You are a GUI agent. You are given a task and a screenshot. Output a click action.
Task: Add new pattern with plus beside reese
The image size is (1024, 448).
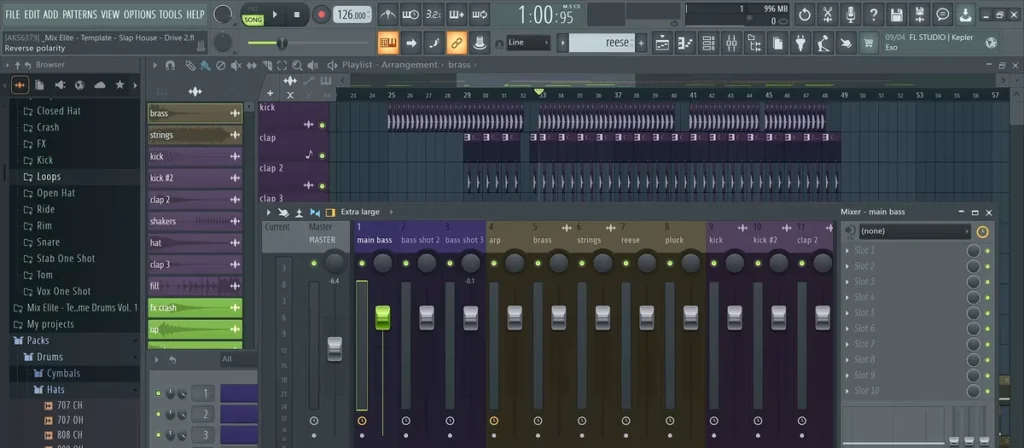[641, 43]
